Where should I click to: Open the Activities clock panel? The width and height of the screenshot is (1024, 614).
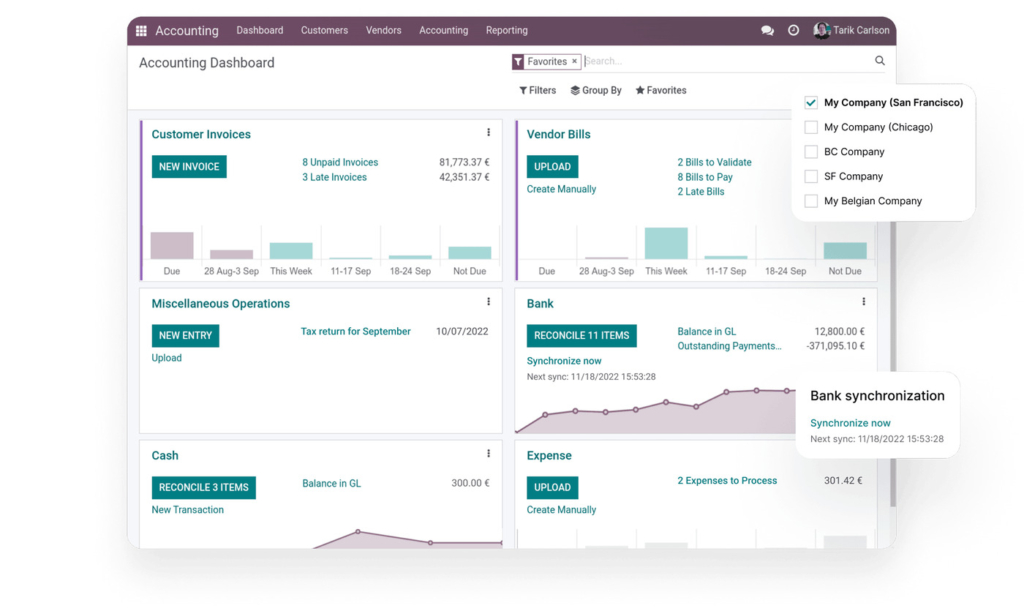[793, 31]
